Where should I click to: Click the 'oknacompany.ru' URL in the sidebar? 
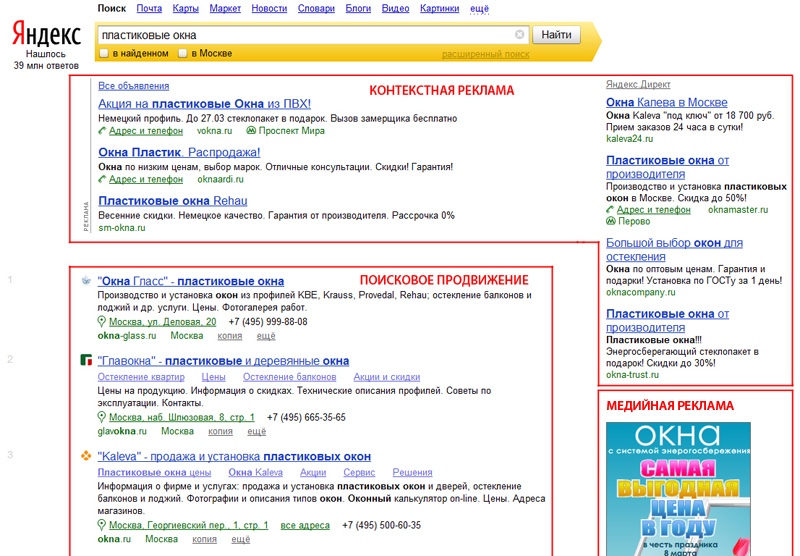click(640, 292)
